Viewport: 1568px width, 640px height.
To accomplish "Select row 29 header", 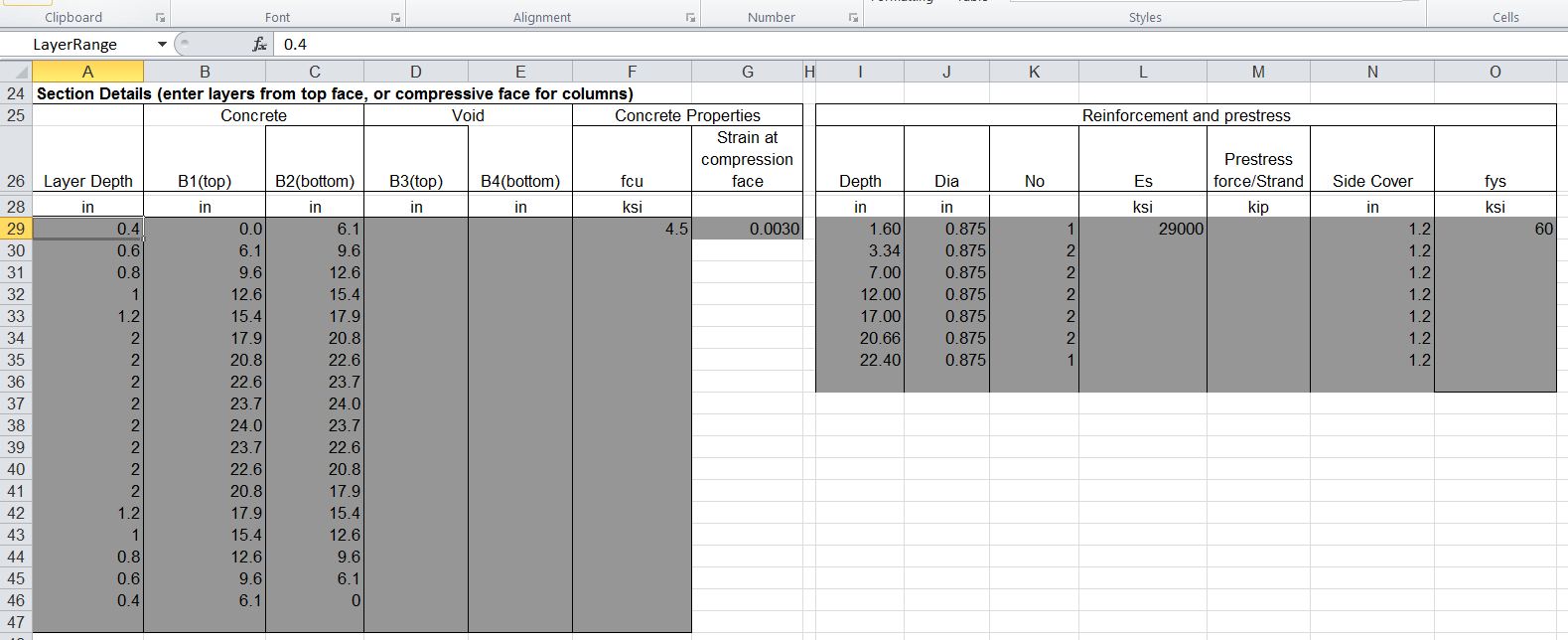I will pos(16,229).
